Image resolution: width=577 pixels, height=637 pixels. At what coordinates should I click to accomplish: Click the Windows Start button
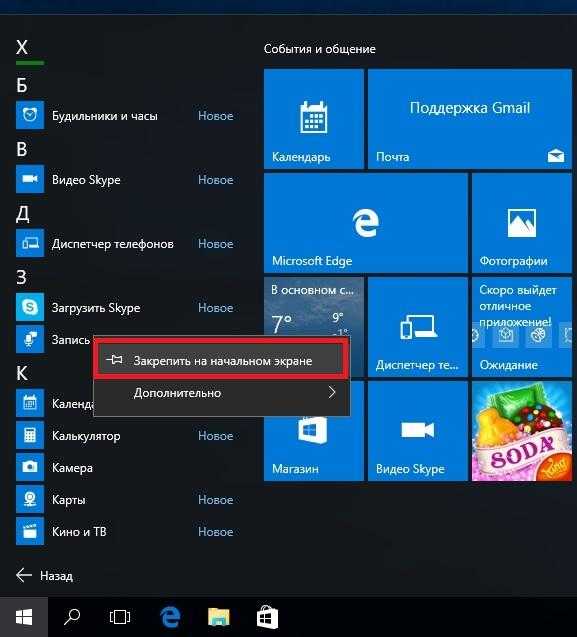point(24,617)
